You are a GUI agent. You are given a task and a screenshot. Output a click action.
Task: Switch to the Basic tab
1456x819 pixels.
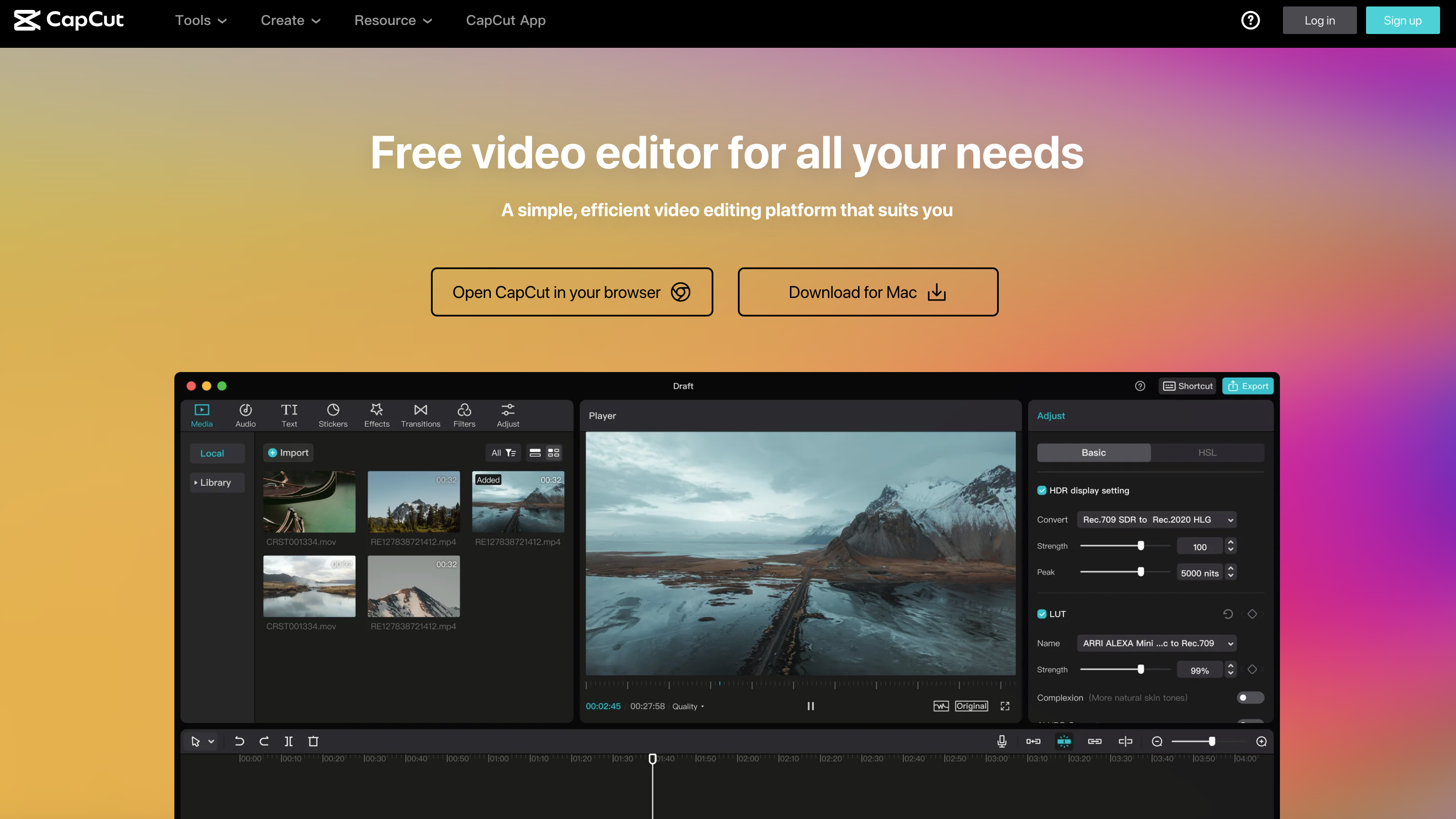[x=1094, y=453]
